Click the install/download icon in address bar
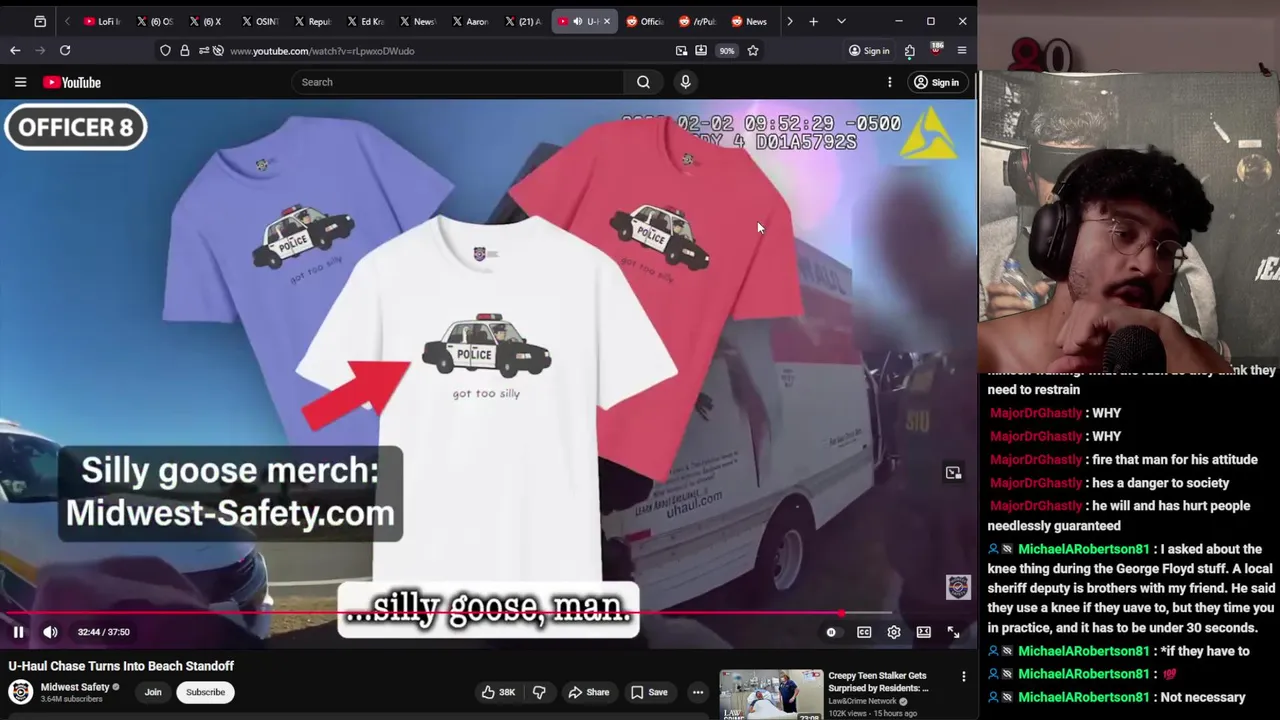1280x720 pixels. point(701,51)
